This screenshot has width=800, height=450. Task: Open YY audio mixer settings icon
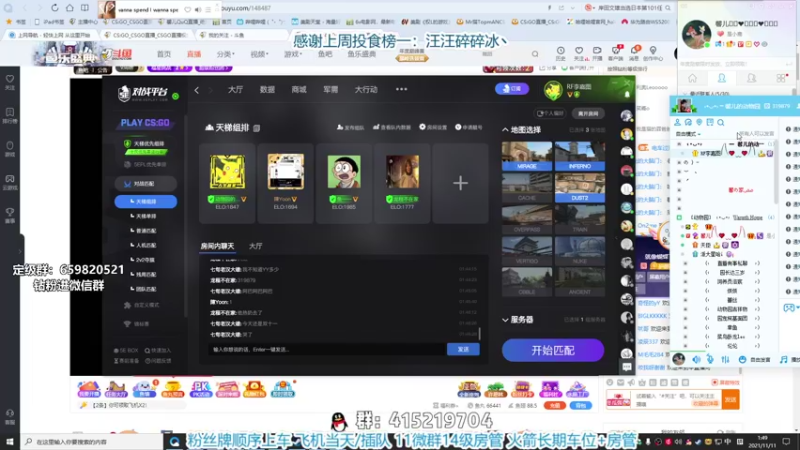(725, 359)
